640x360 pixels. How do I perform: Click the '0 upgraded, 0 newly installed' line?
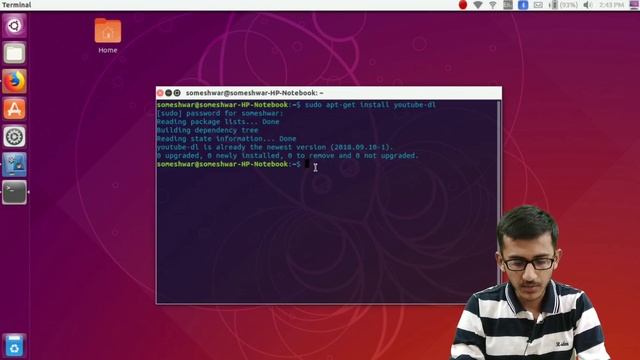[x=287, y=156]
